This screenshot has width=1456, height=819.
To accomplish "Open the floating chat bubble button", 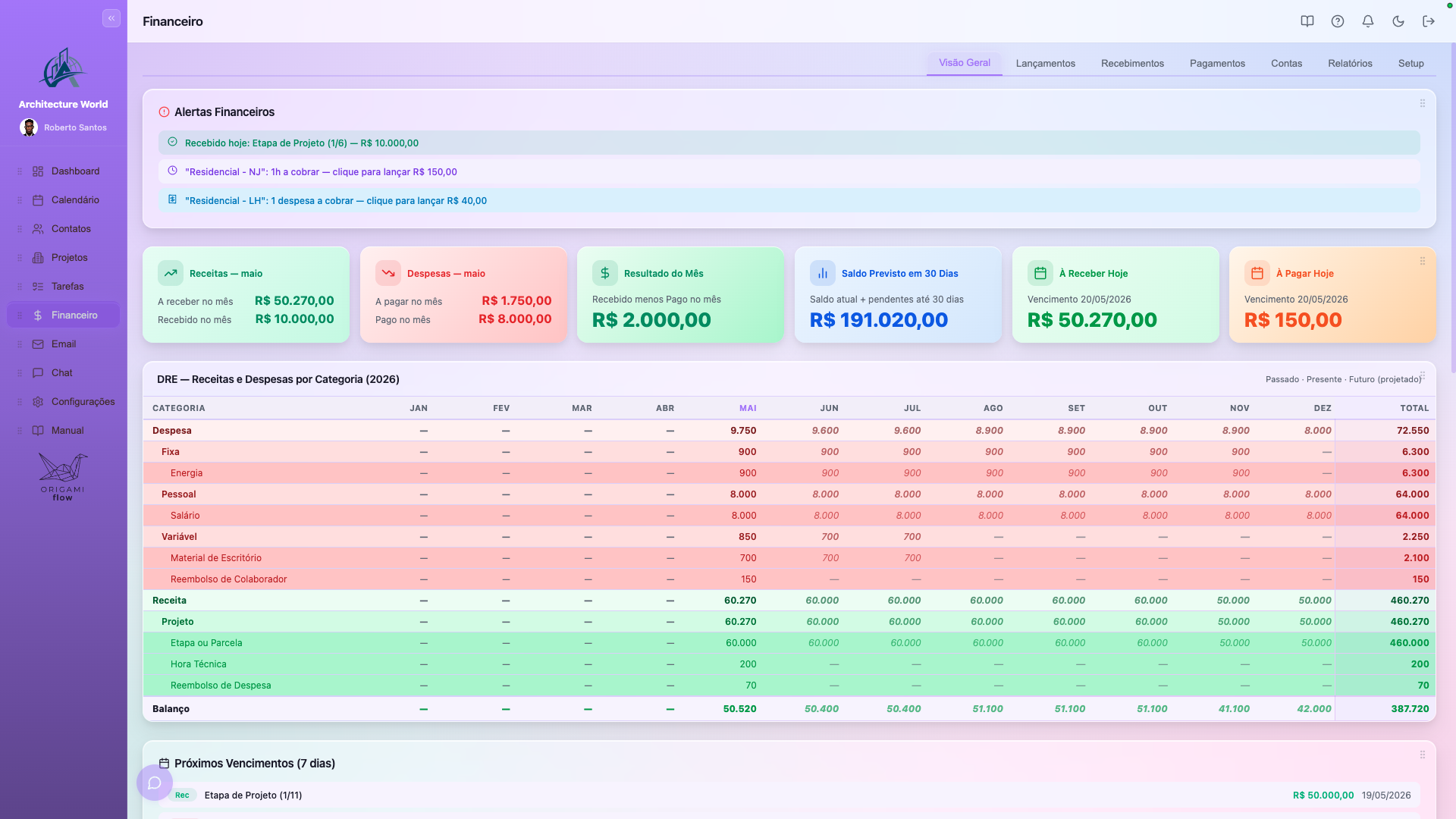I will tap(155, 783).
